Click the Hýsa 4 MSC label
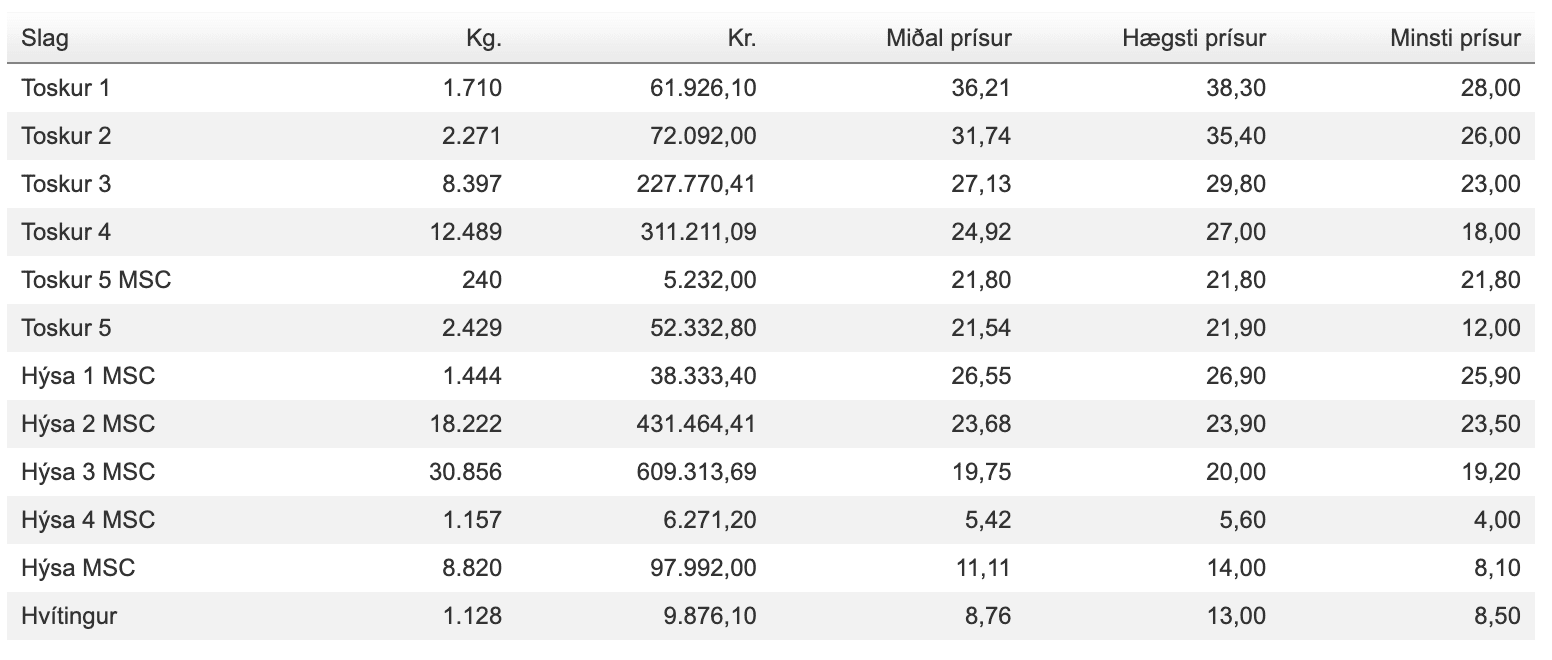The width and height of the screenshot is (1552, 660). 88,520
